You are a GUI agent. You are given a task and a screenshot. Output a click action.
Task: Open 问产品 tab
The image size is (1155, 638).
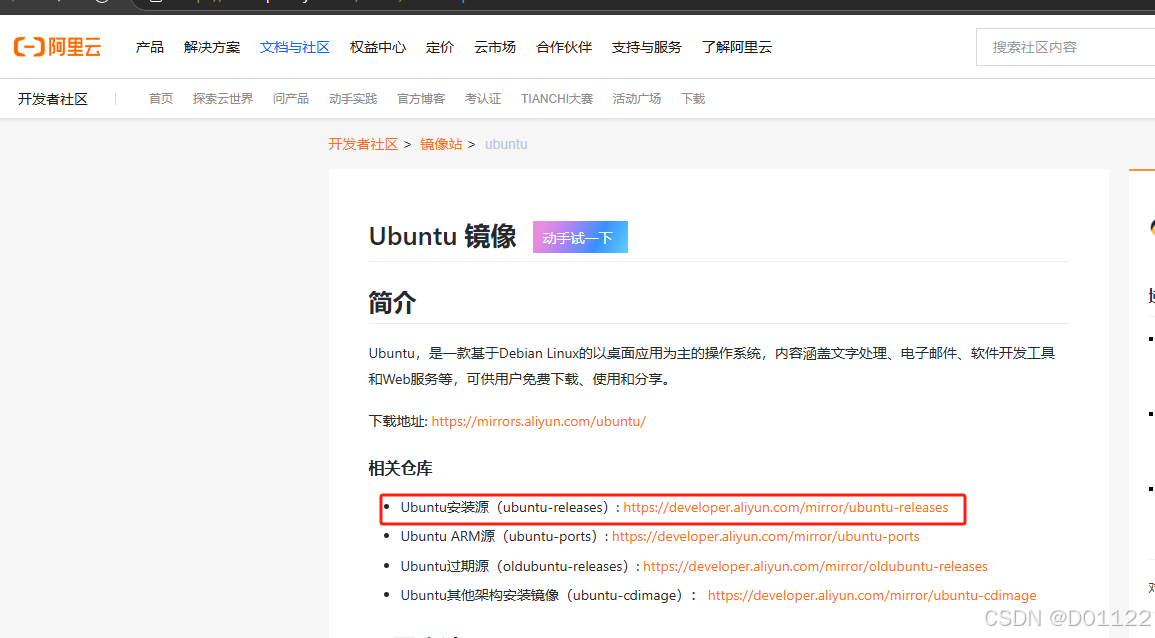(x=291, y=99)
